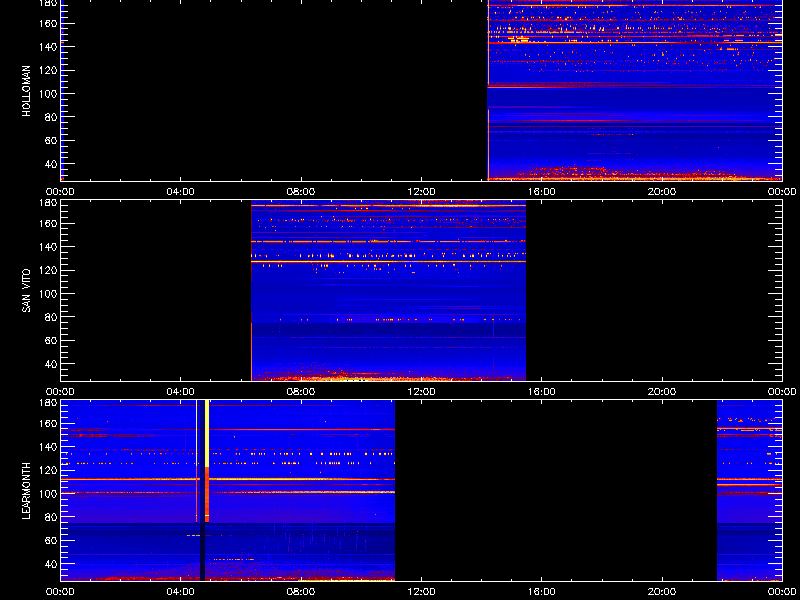Click the 140 frequency tick on San Vito axis

click(x=48, y=247)
